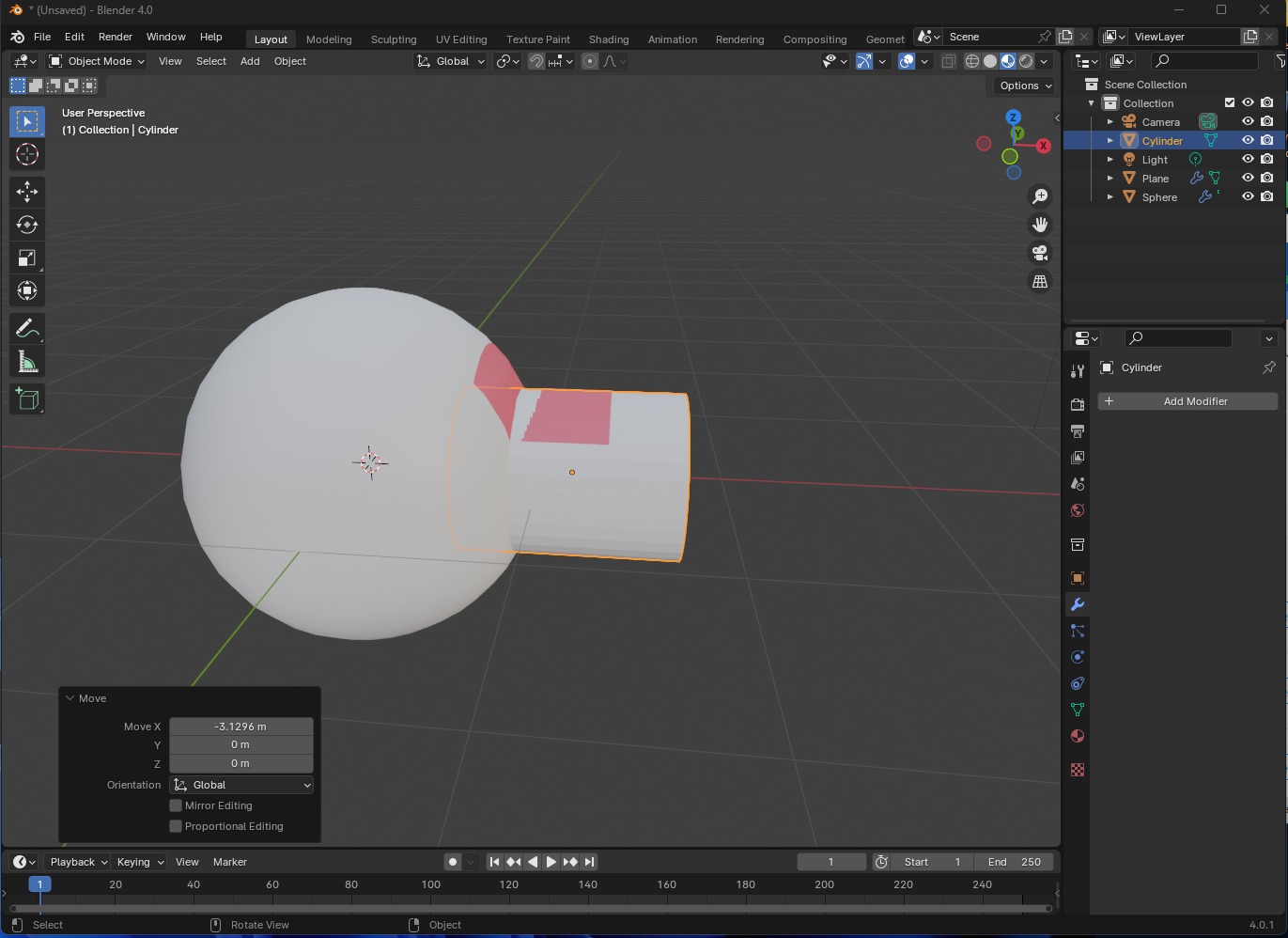Jump to the first frame

(495, 862)
